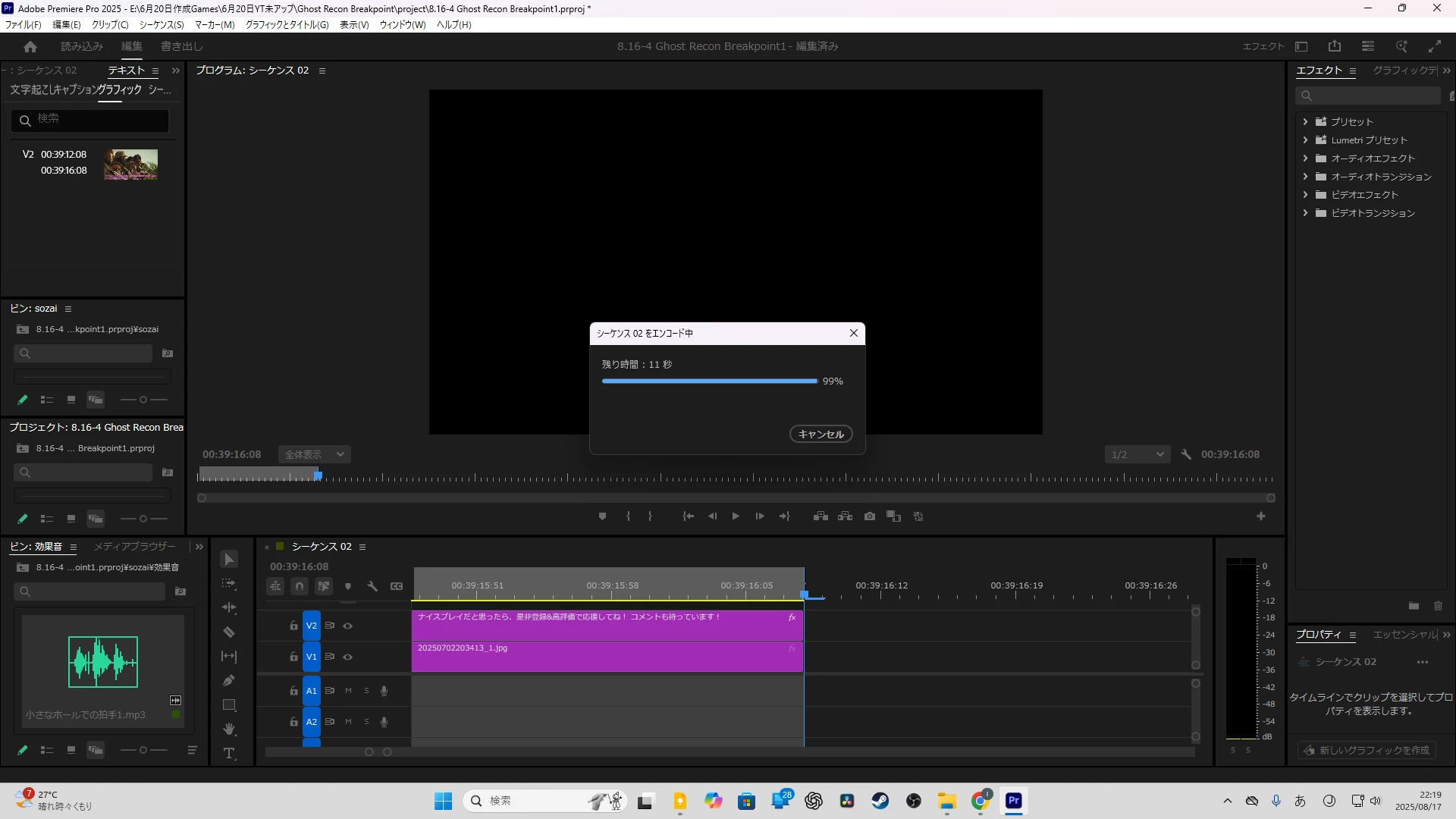This screenshot has width=1456, height=819.
Task: Mute audio track A1
Action: tap(349, 691)
